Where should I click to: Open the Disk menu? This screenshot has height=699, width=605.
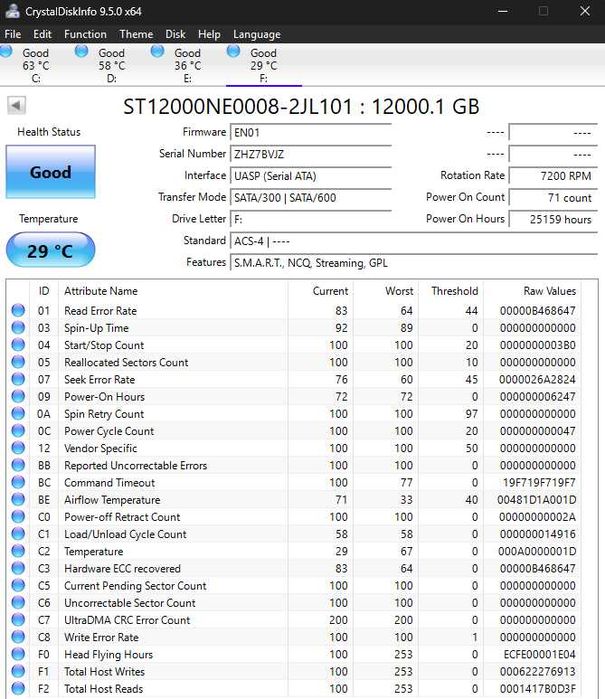(x=175, y=34)
